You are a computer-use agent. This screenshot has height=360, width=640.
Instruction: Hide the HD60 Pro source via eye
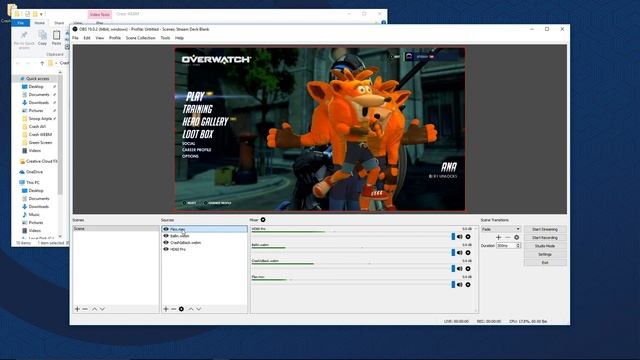[x=166, y=249]
